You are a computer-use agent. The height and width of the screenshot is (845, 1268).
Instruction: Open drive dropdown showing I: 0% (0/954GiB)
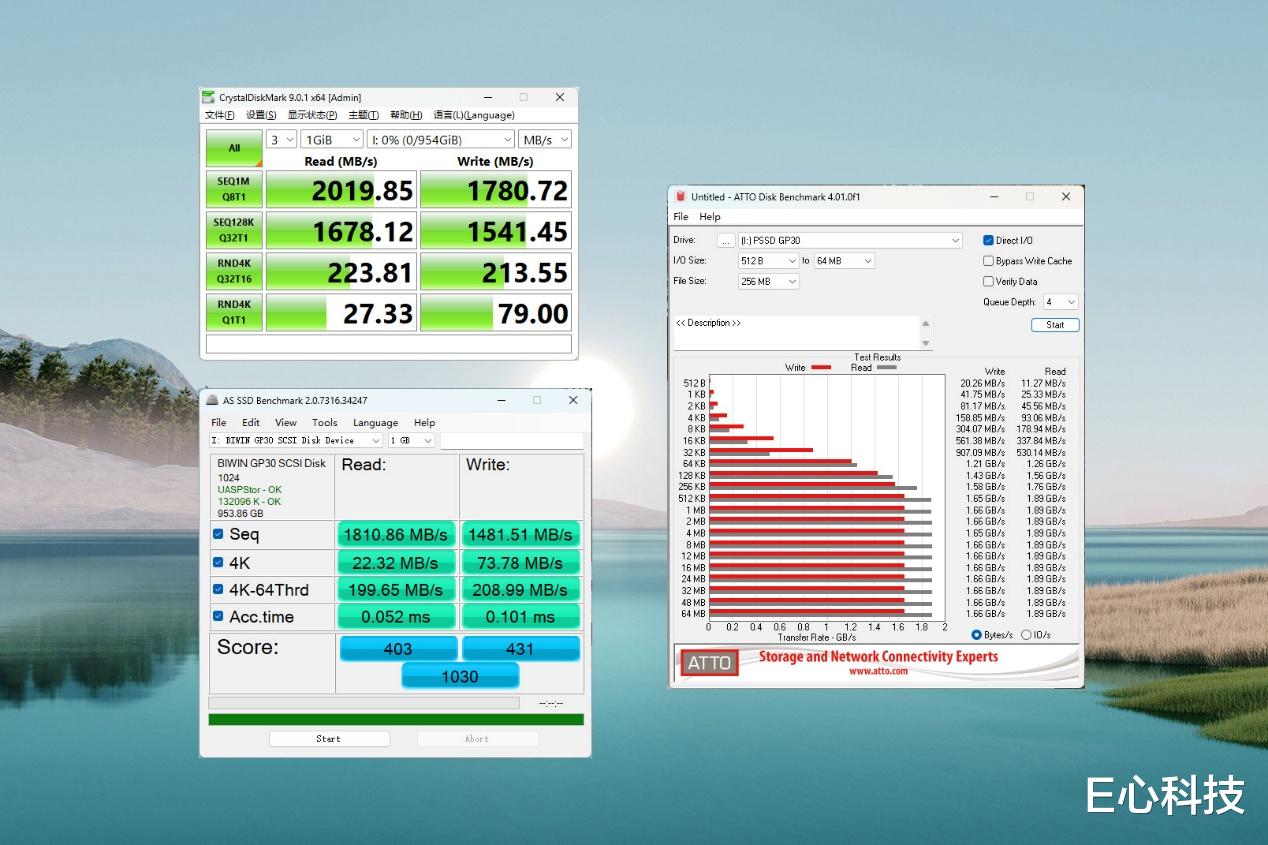point(441,140)
